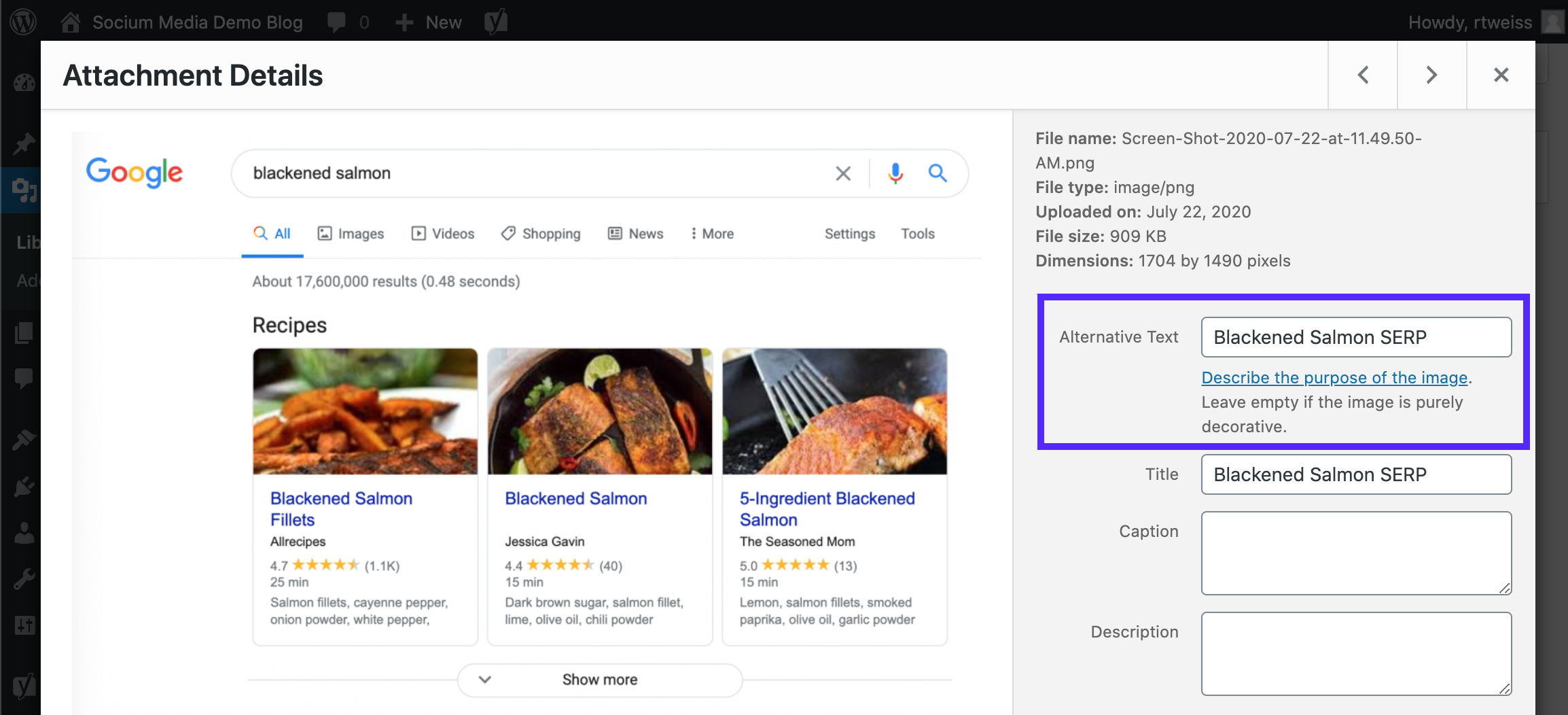The height and width of the screenshot is (715, 1568).
Task: Open the Comments sidebar icon
Action: coord(24,379)
